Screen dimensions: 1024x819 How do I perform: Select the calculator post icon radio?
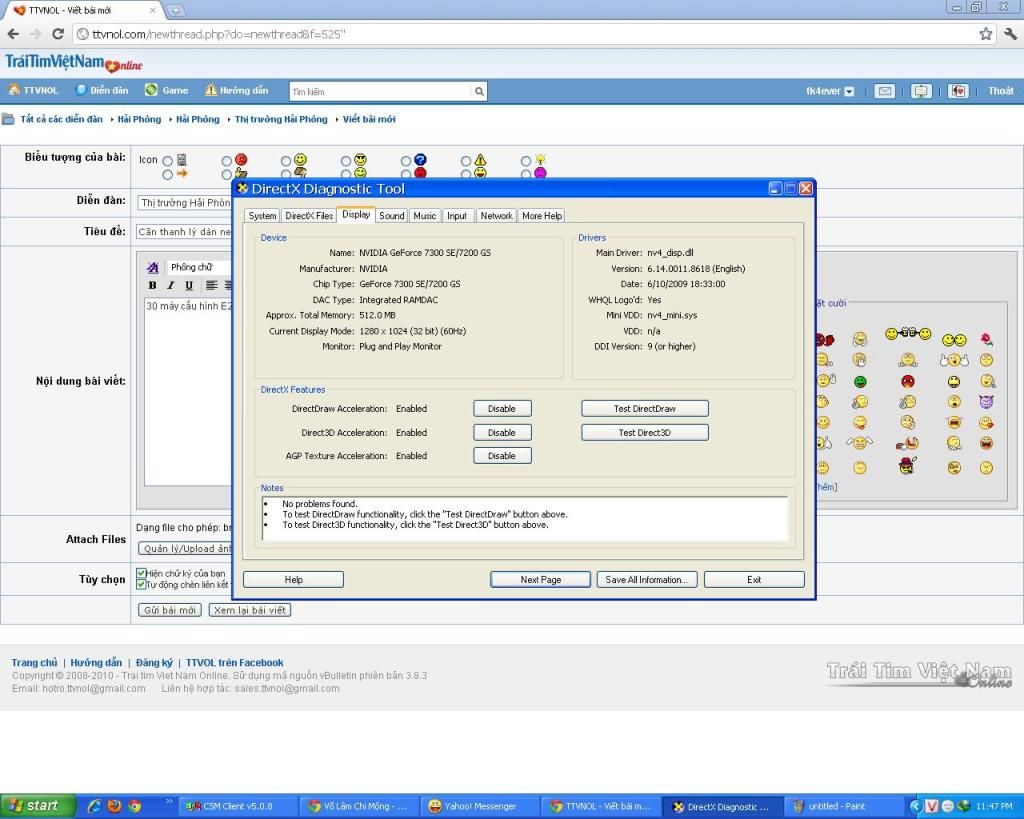(167, 161)
